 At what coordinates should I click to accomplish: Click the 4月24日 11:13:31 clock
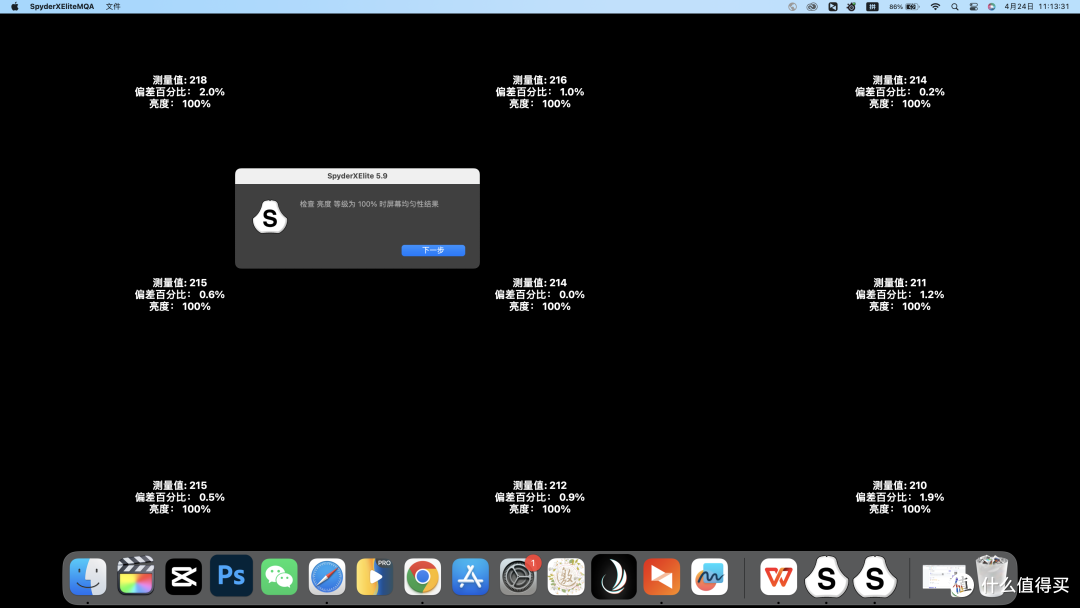[x=1037, y=6]
